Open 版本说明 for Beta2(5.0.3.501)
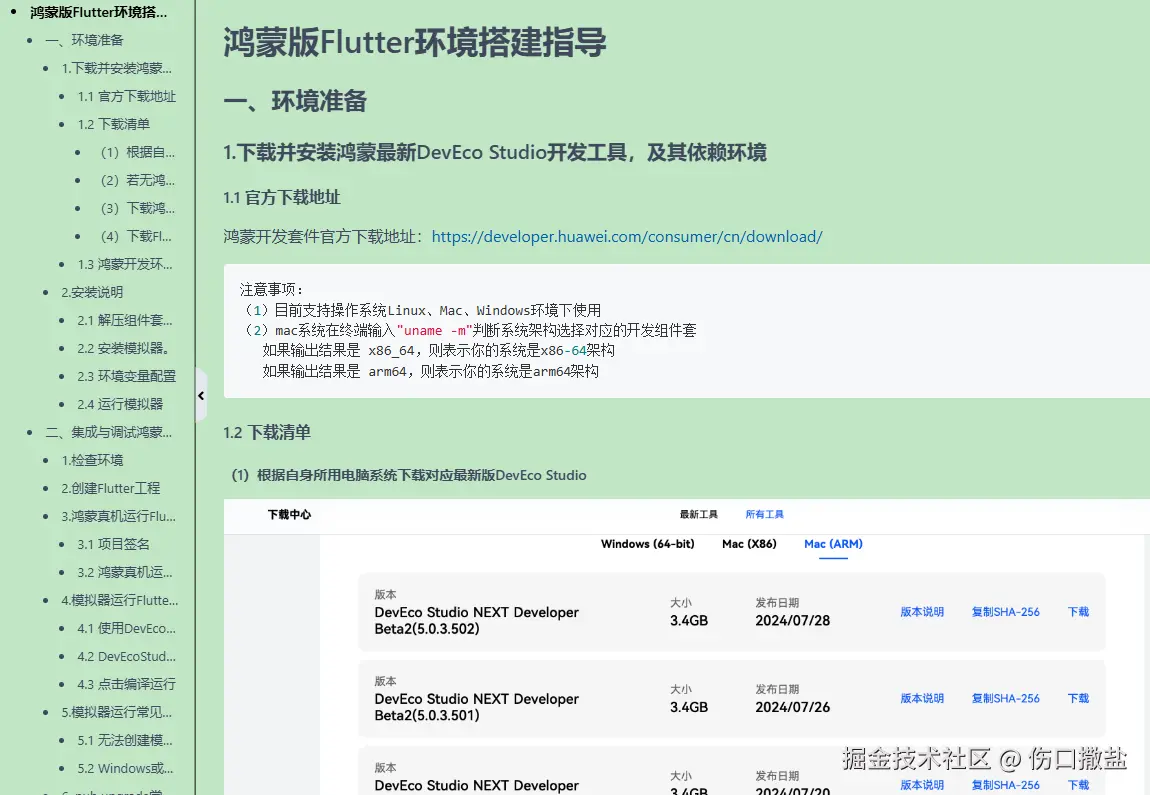Image resolution: width=1150 pixels, height=795 pixels. click(922, 698)
